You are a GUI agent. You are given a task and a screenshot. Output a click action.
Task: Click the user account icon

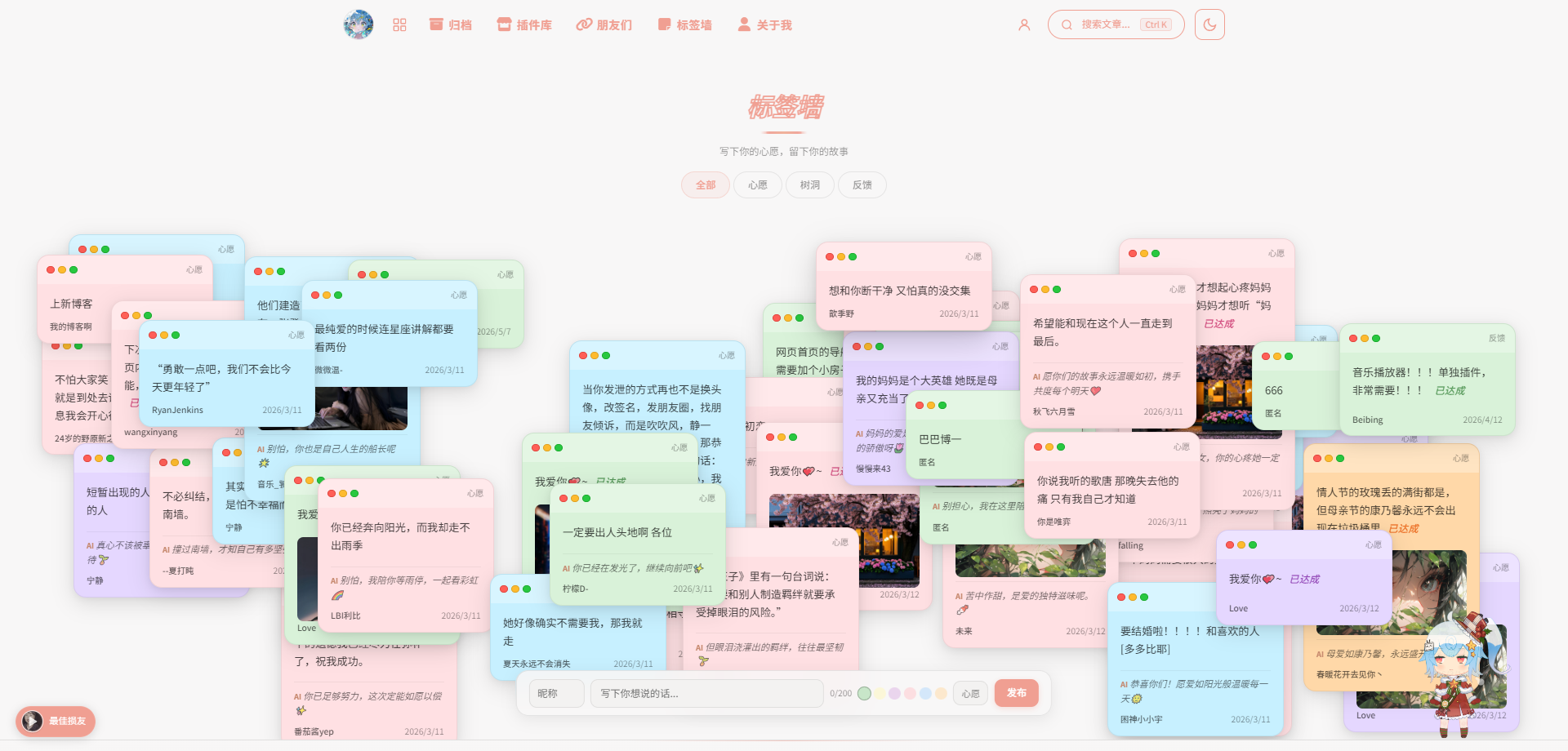click(x=1024, y=25)
